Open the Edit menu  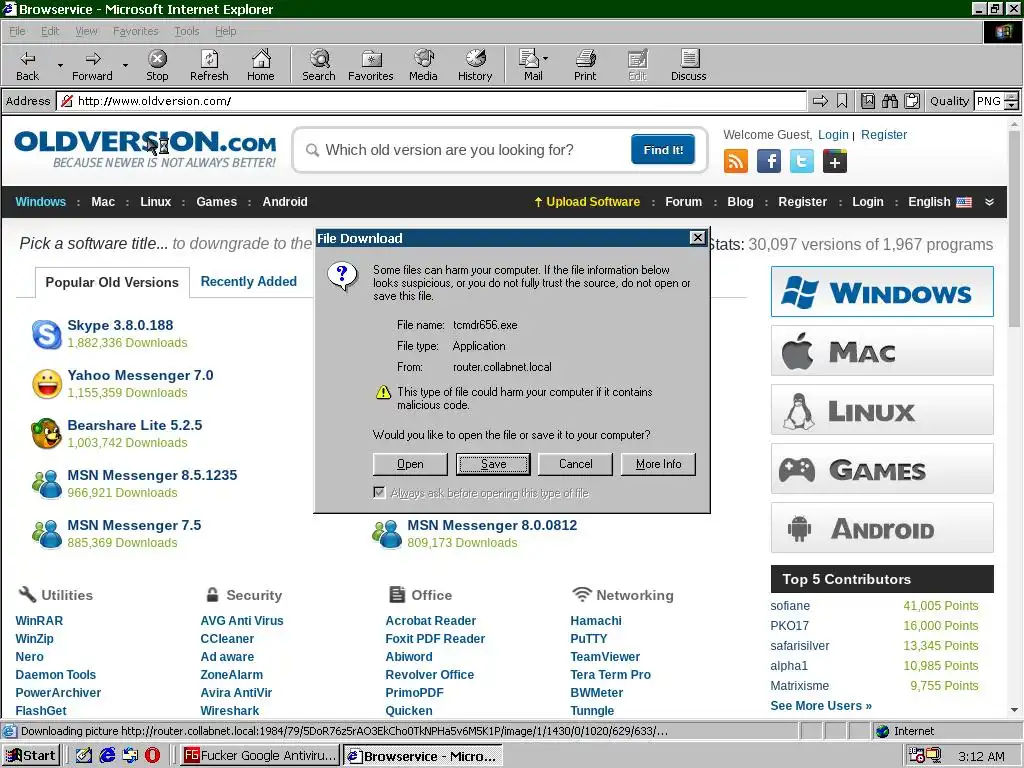coord(50,31)
